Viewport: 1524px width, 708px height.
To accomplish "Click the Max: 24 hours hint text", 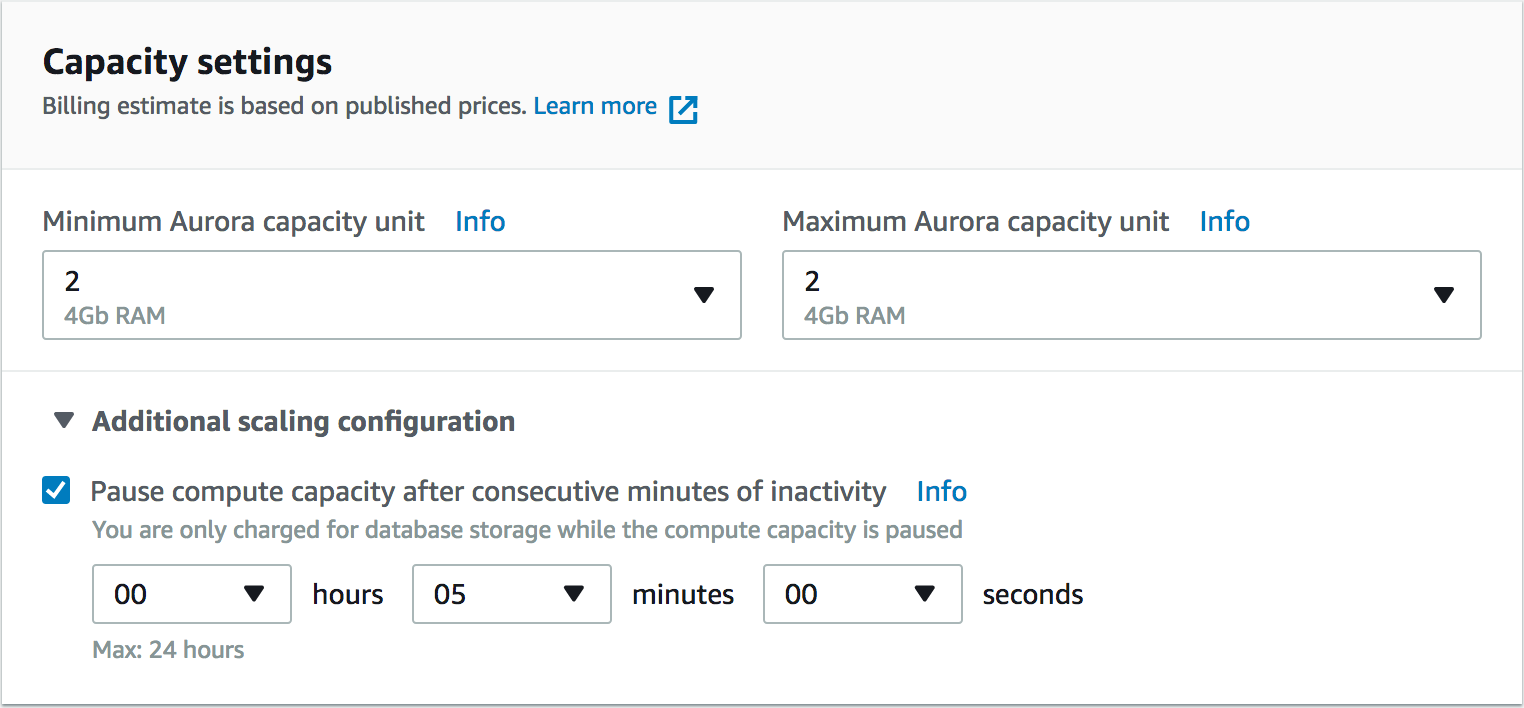I will pyautogui.click(x=168, y=650).
